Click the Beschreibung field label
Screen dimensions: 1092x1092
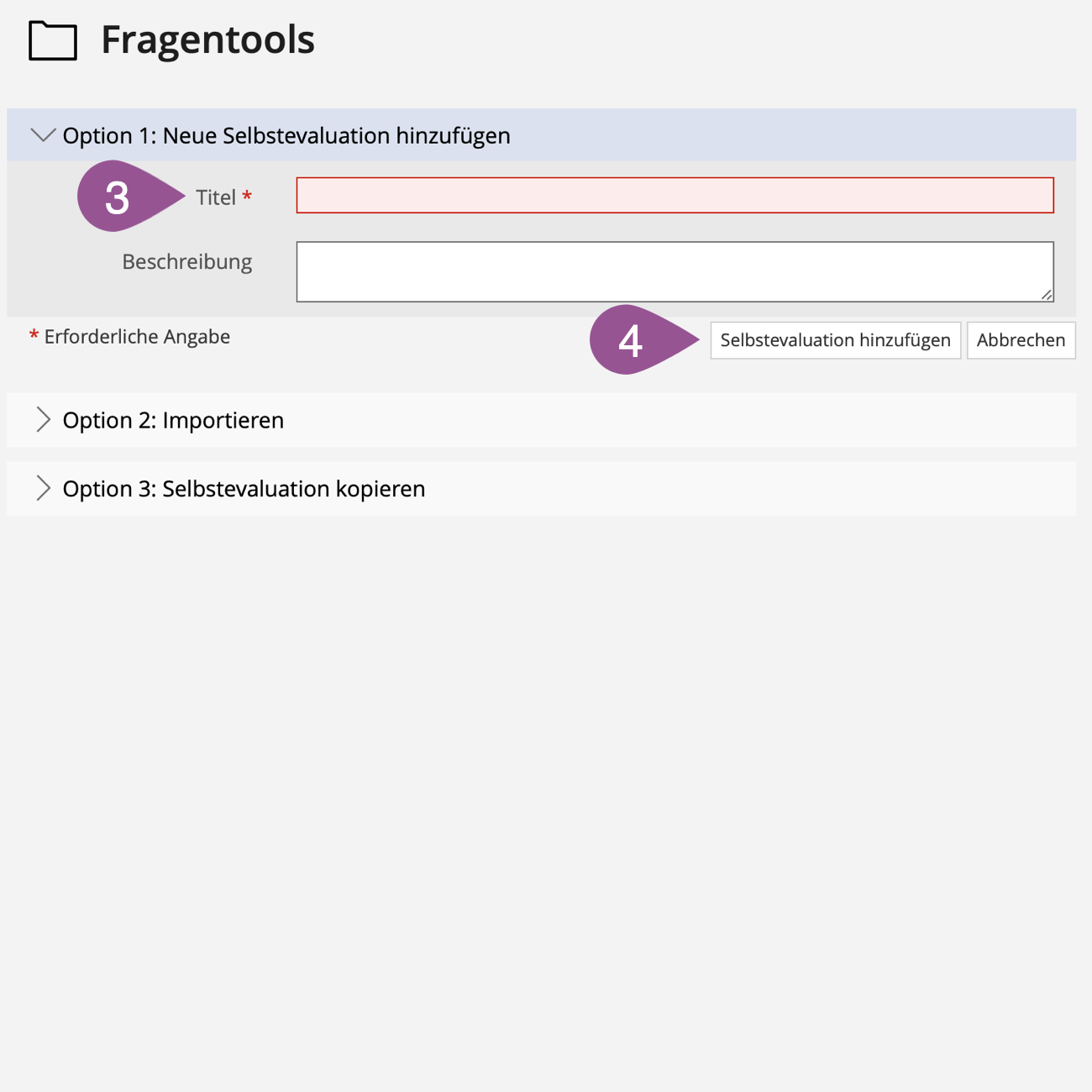186,262
